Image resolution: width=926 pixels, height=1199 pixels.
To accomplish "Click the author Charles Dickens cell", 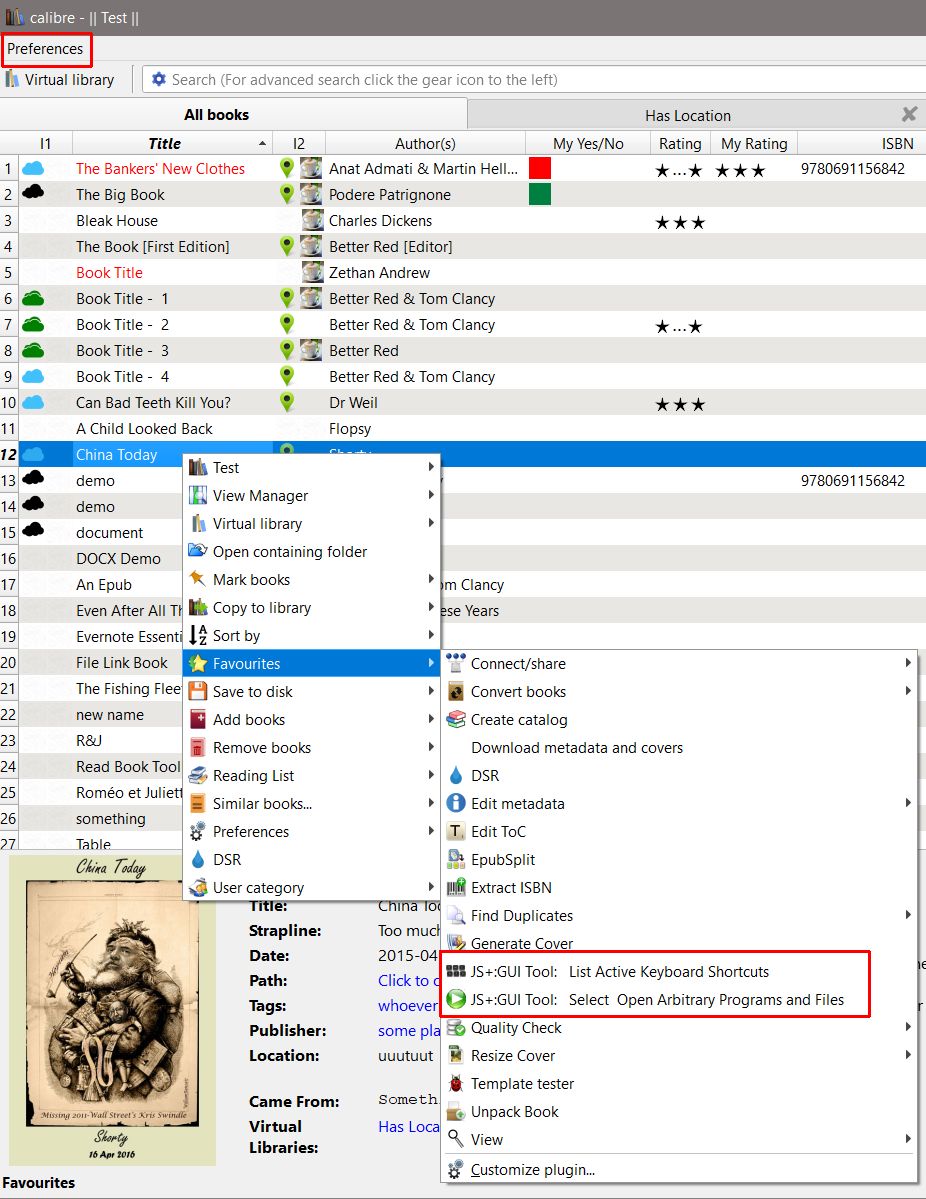I will point(425,221).
